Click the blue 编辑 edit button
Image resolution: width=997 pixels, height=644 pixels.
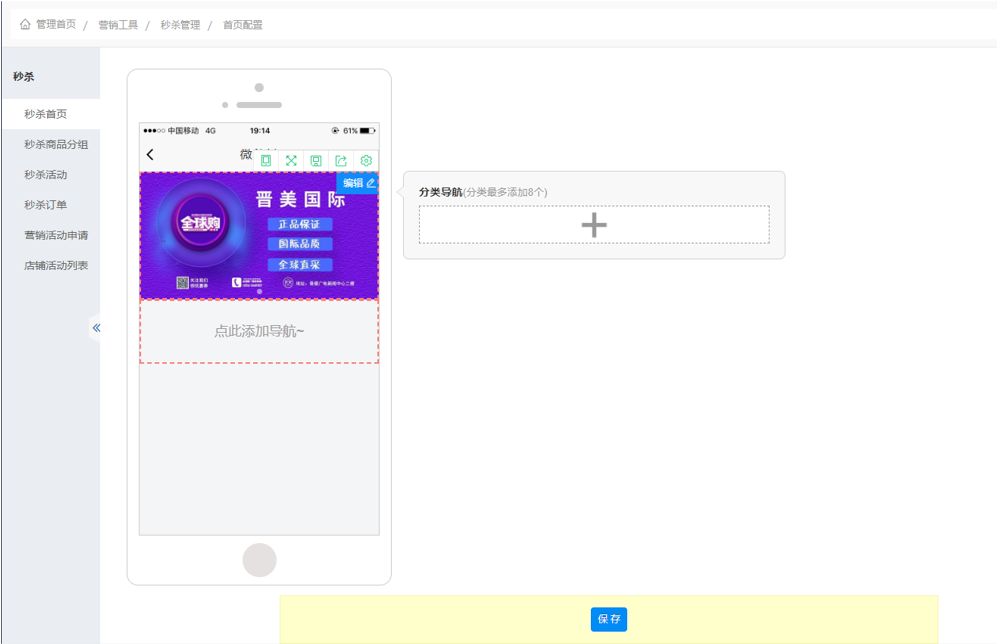click(358, 183)
